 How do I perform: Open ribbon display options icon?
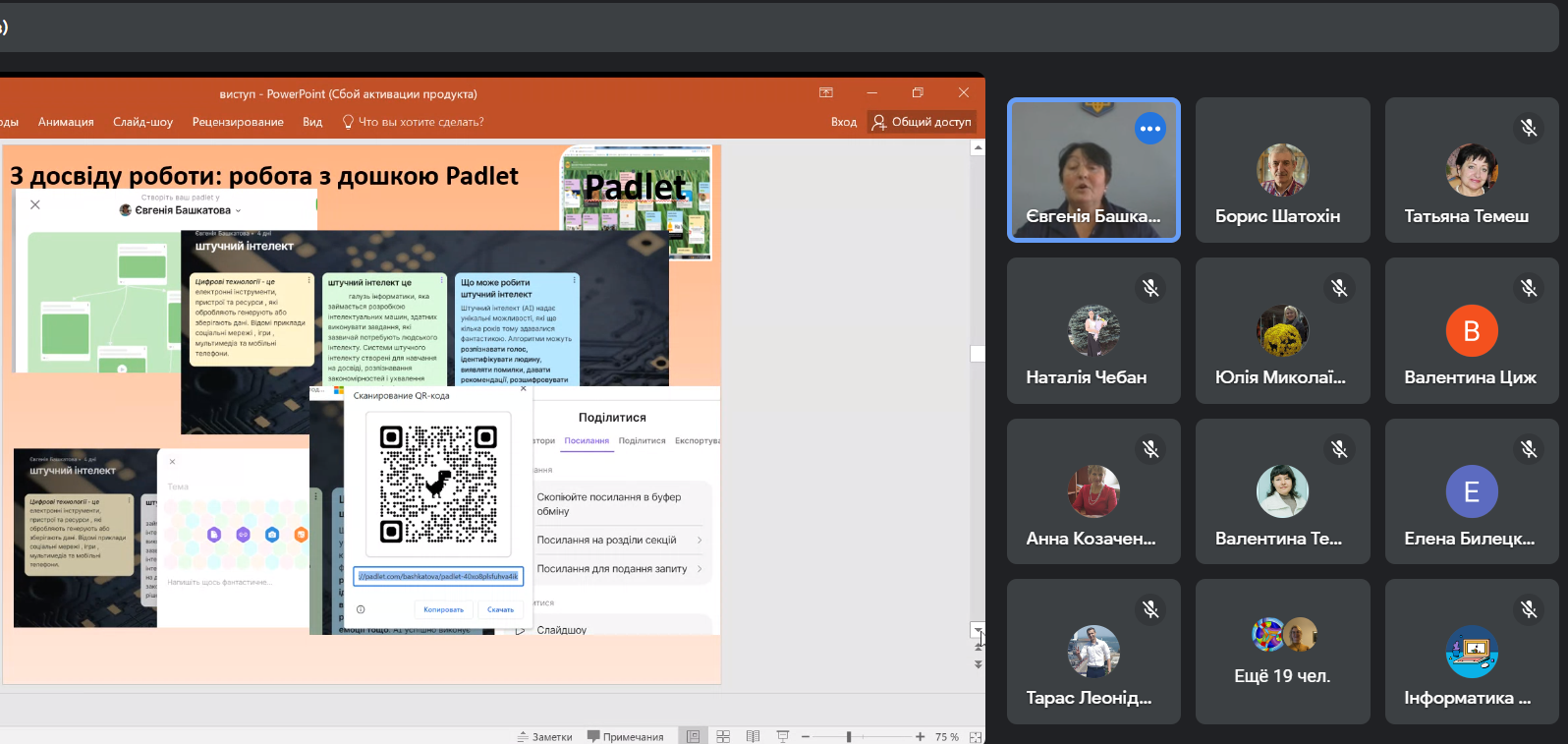click(826, 92)
